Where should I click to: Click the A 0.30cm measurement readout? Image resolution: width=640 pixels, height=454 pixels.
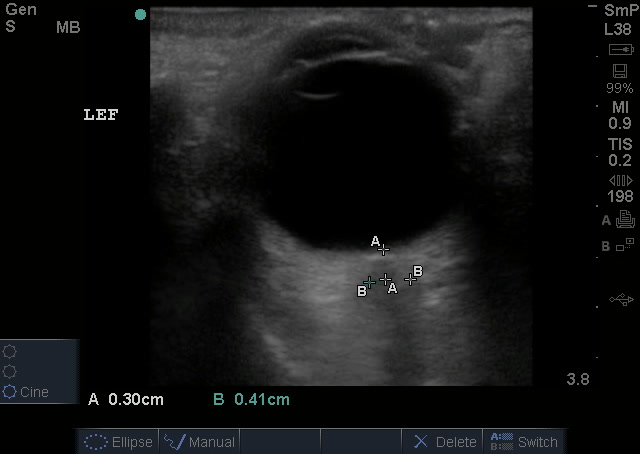pyautogui.click(x=126, y=400)
